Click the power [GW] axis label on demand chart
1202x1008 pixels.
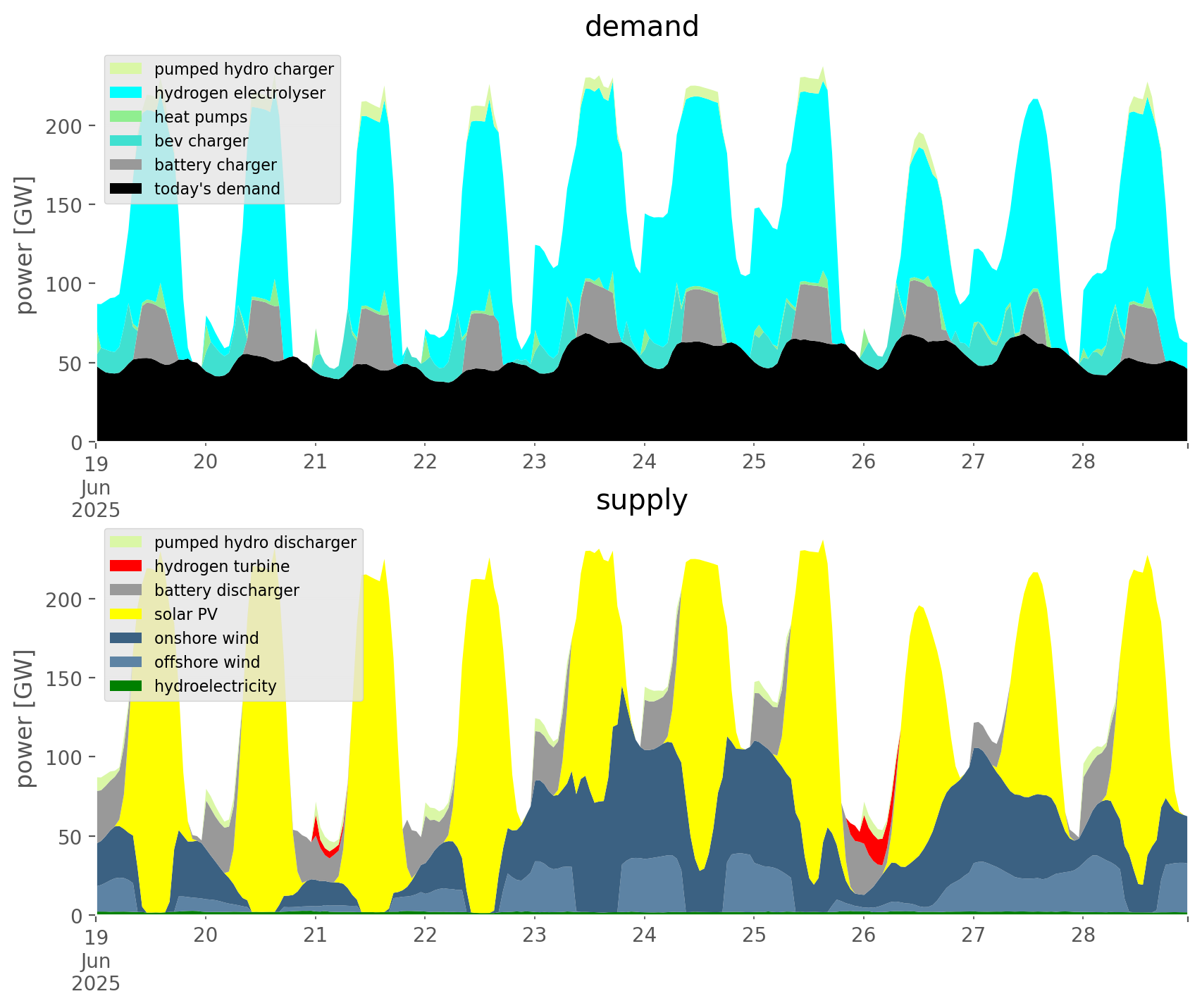(25, 245)
